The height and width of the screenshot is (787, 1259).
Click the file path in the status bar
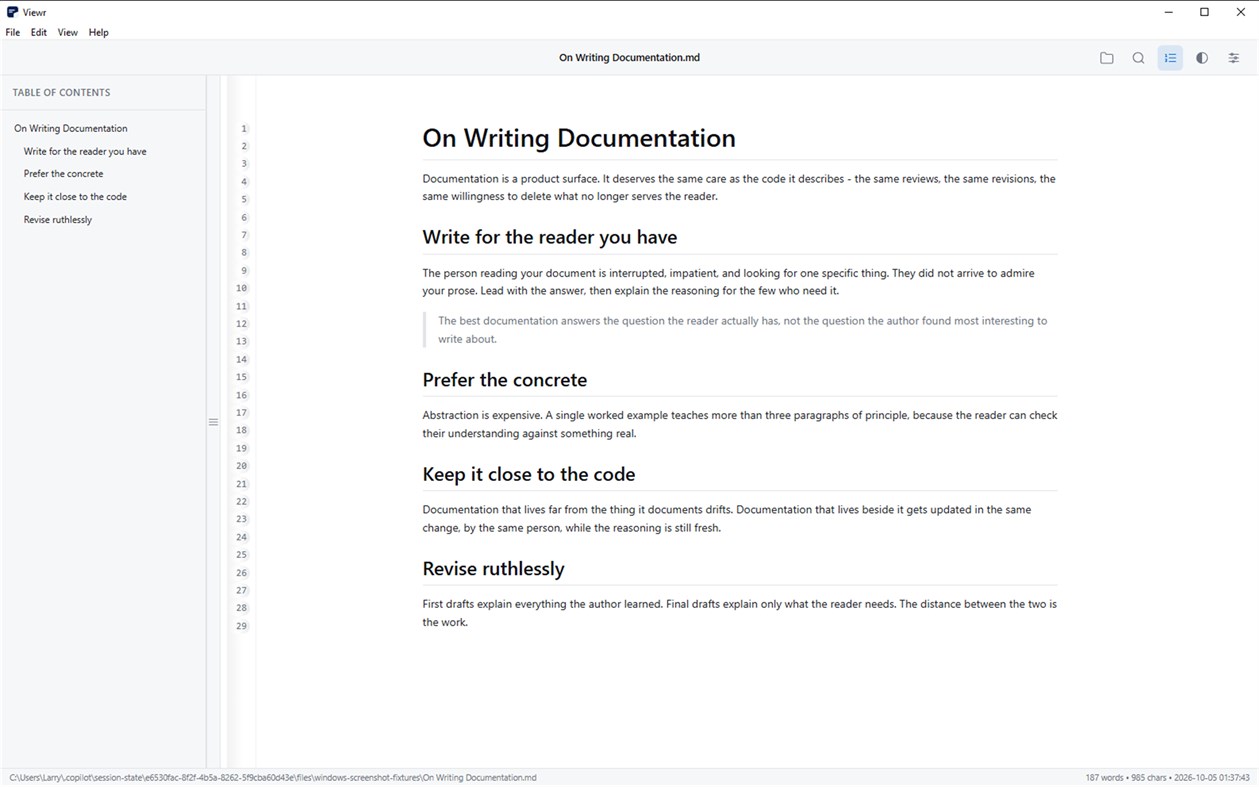coord(273,777)
